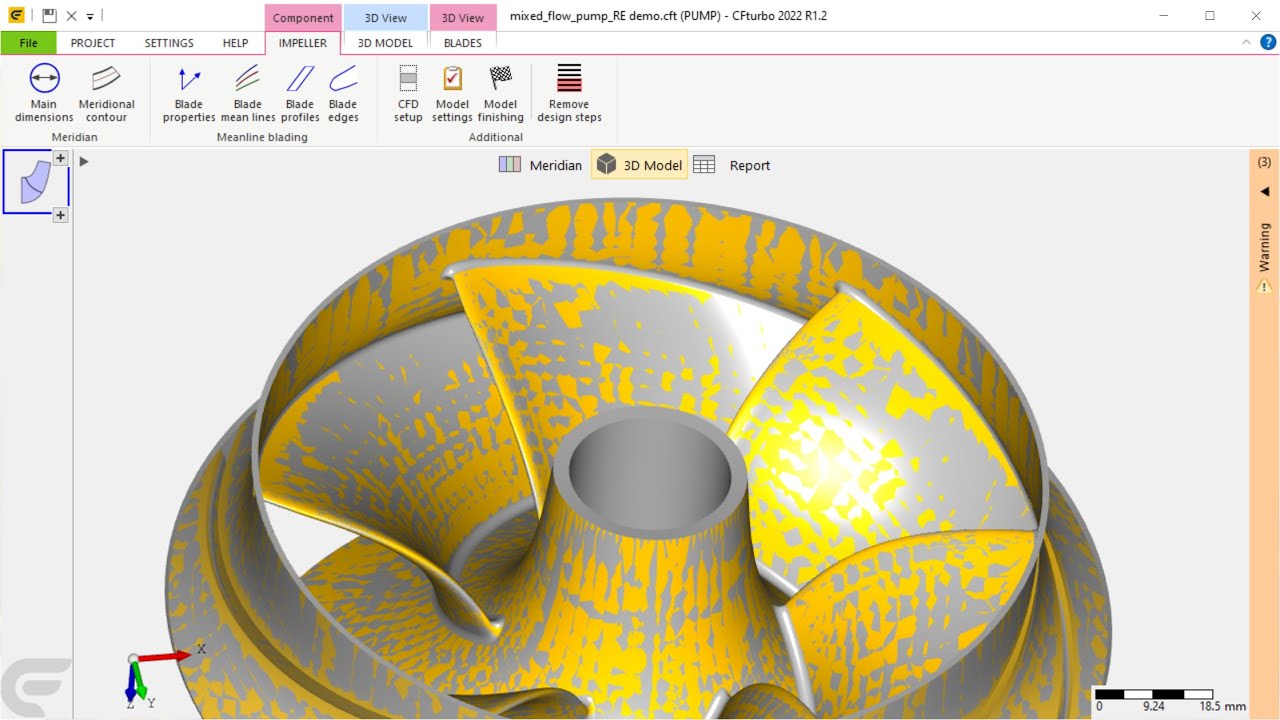Open Blade mean lines tool
Screen dimensions: 1280x720
248,93
